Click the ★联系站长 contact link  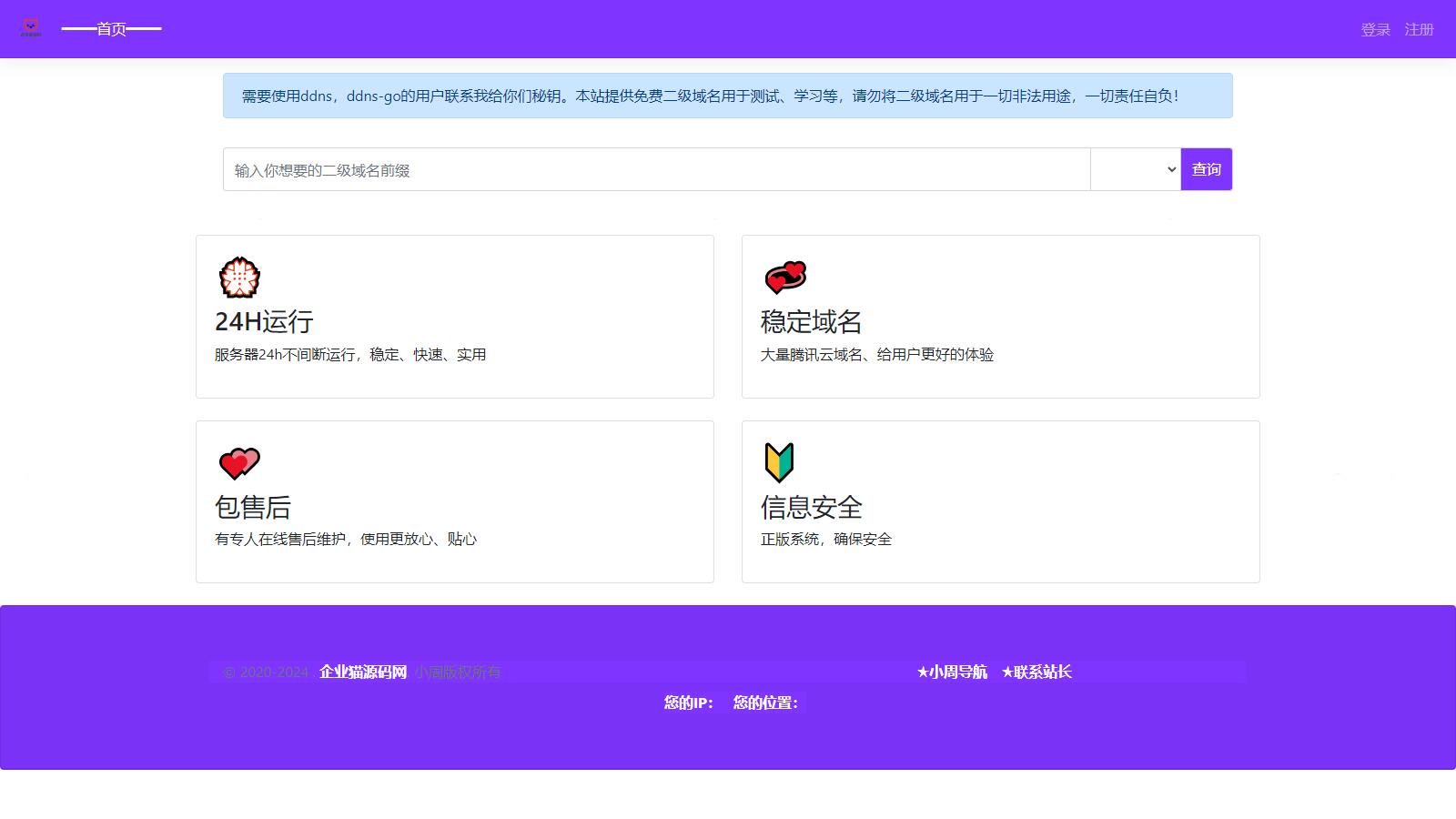[x=1036, y=672]
